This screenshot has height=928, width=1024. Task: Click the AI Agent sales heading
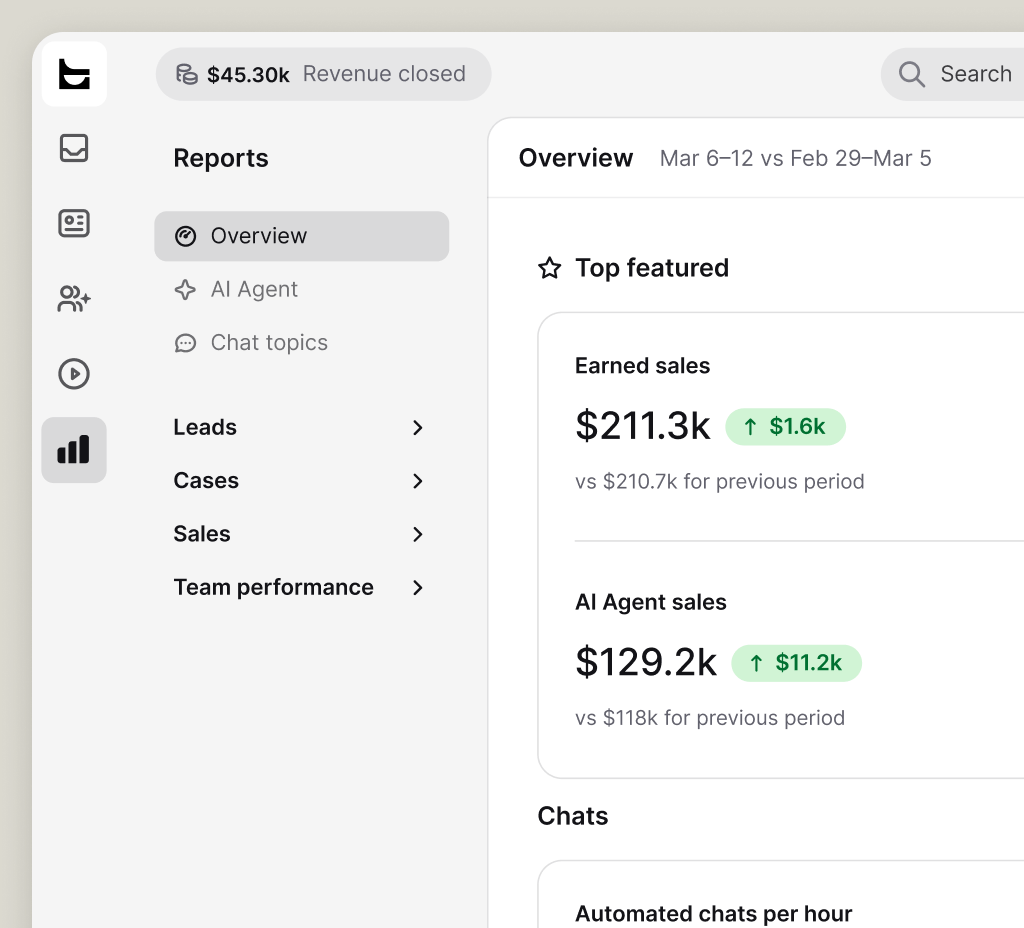[650, 602]
